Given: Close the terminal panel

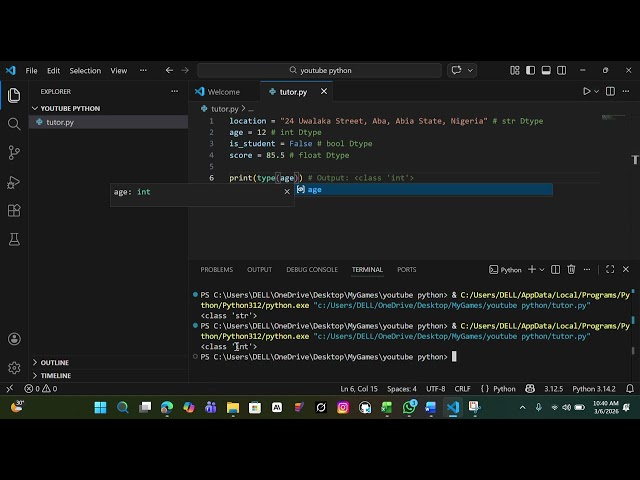Looking at the screenshot, I should click(x=626, y=269).
